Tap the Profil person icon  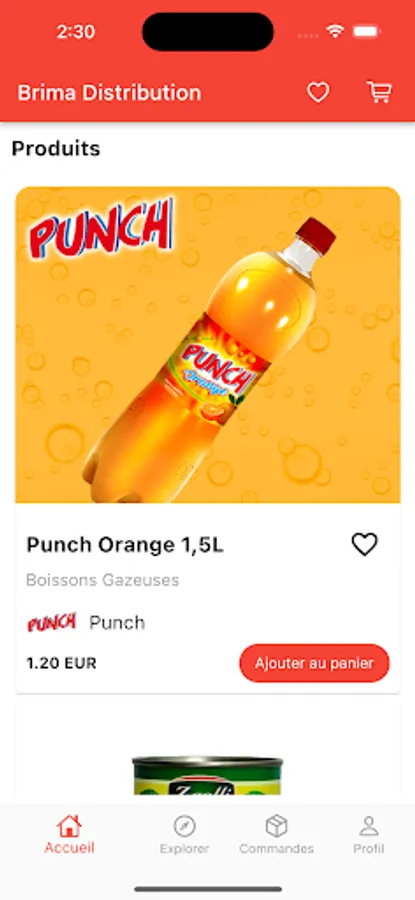pyautogui.click(x=369, y=827)
